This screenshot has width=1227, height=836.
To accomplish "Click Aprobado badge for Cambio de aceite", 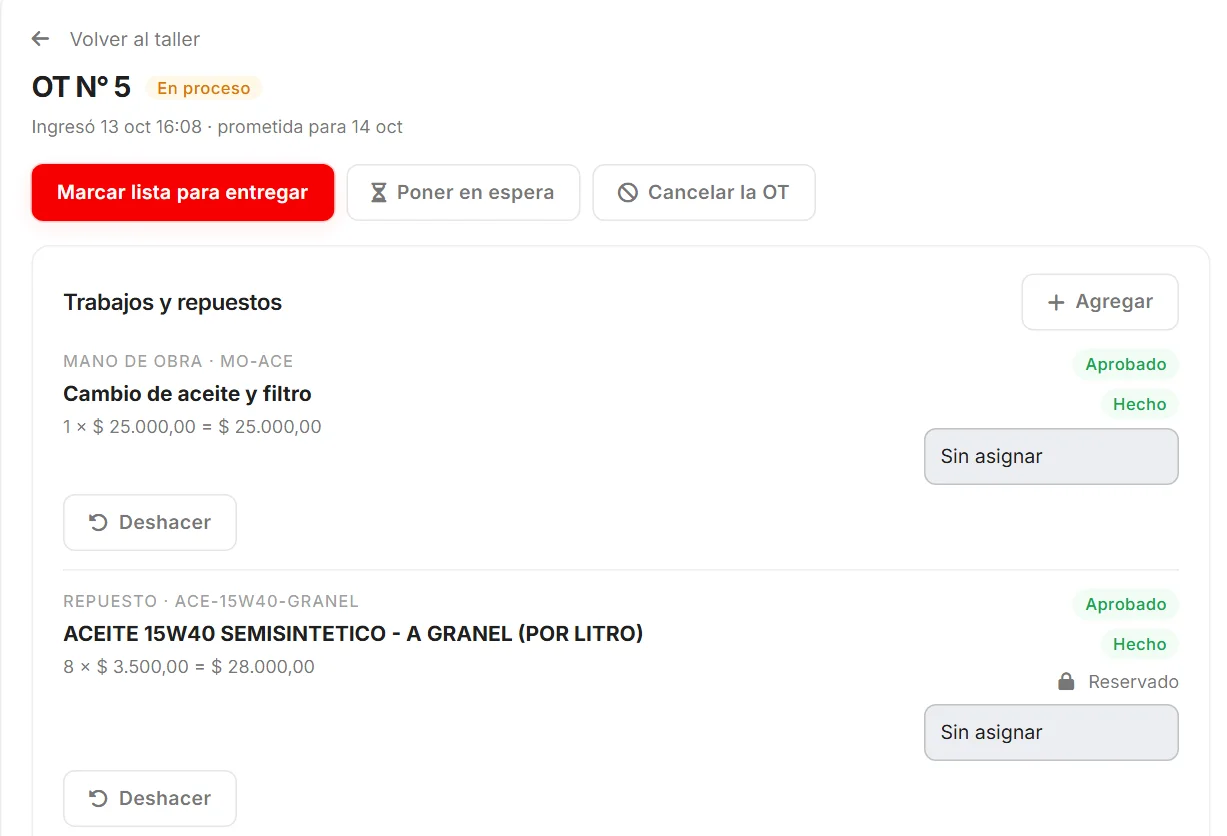I will (1126, 364).
